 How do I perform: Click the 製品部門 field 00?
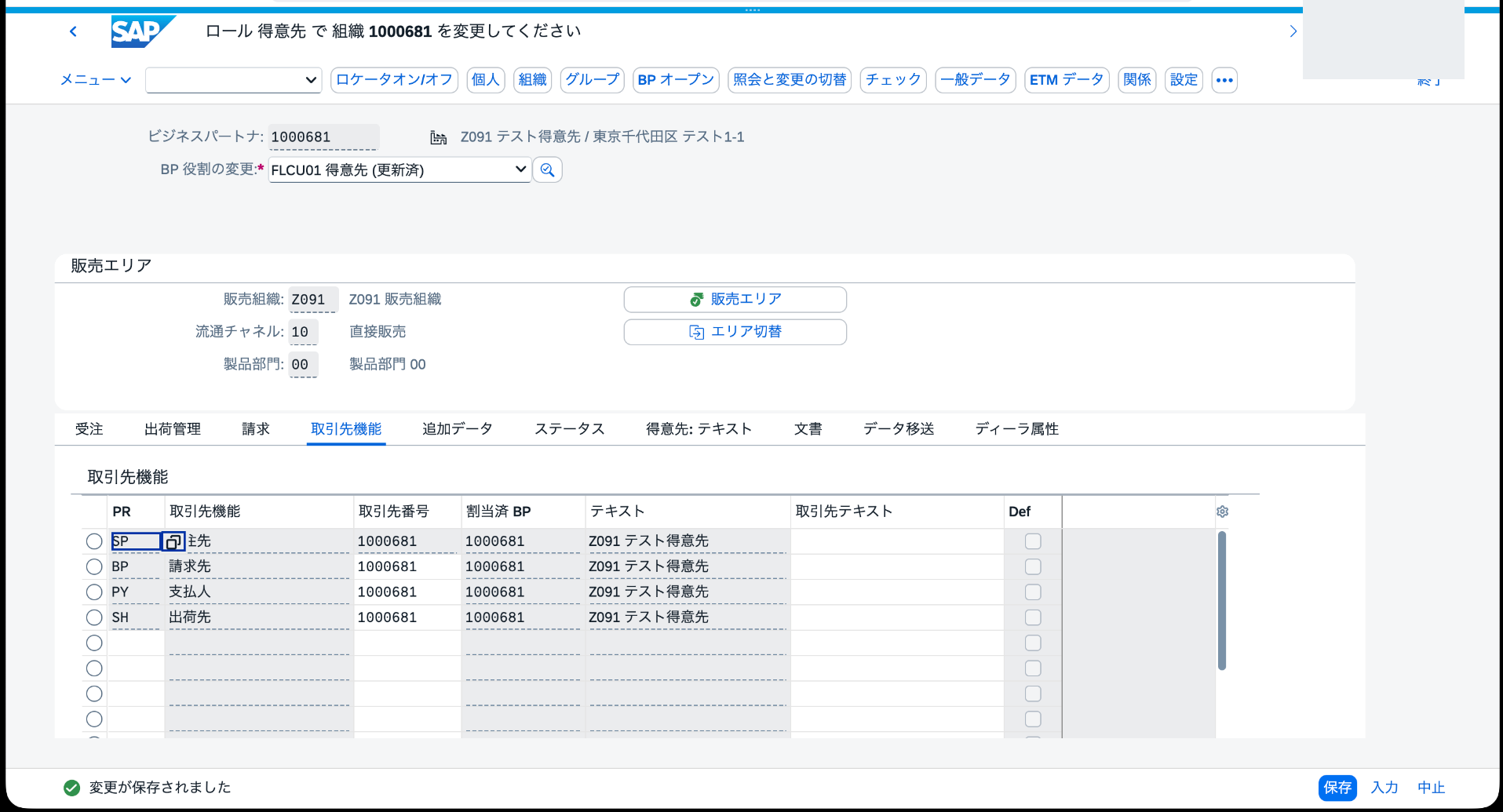[x=303, y=364]
